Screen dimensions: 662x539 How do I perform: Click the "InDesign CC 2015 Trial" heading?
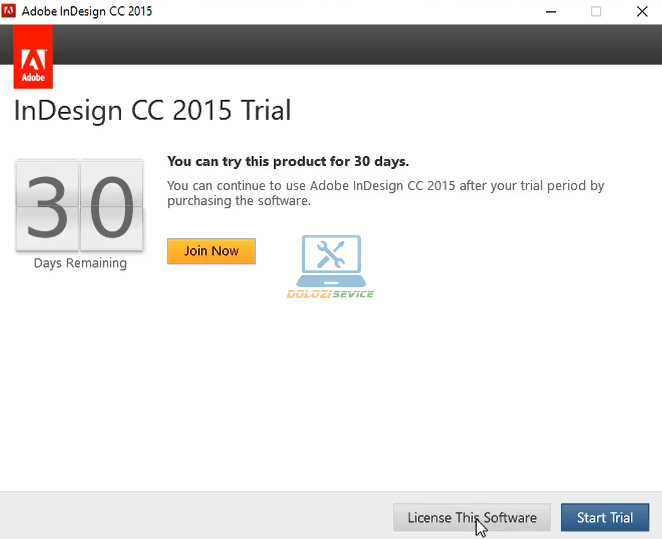point(152,110)
